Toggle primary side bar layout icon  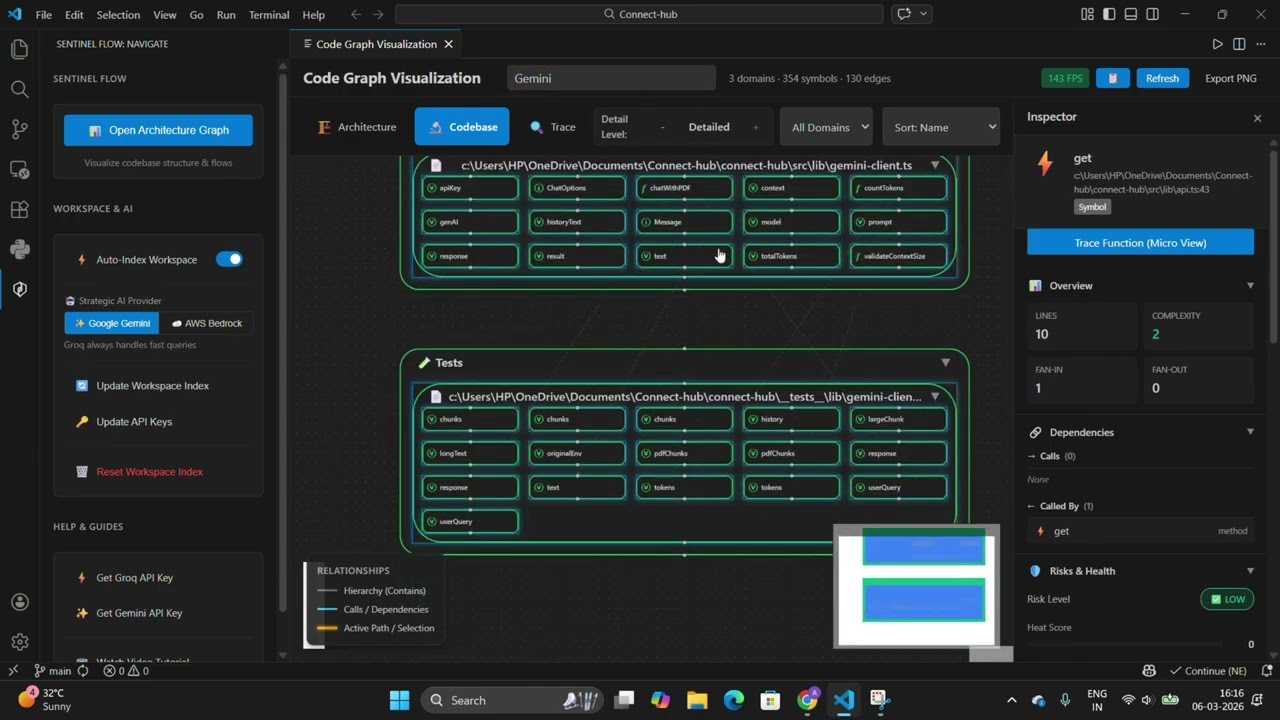[1109, 14]
